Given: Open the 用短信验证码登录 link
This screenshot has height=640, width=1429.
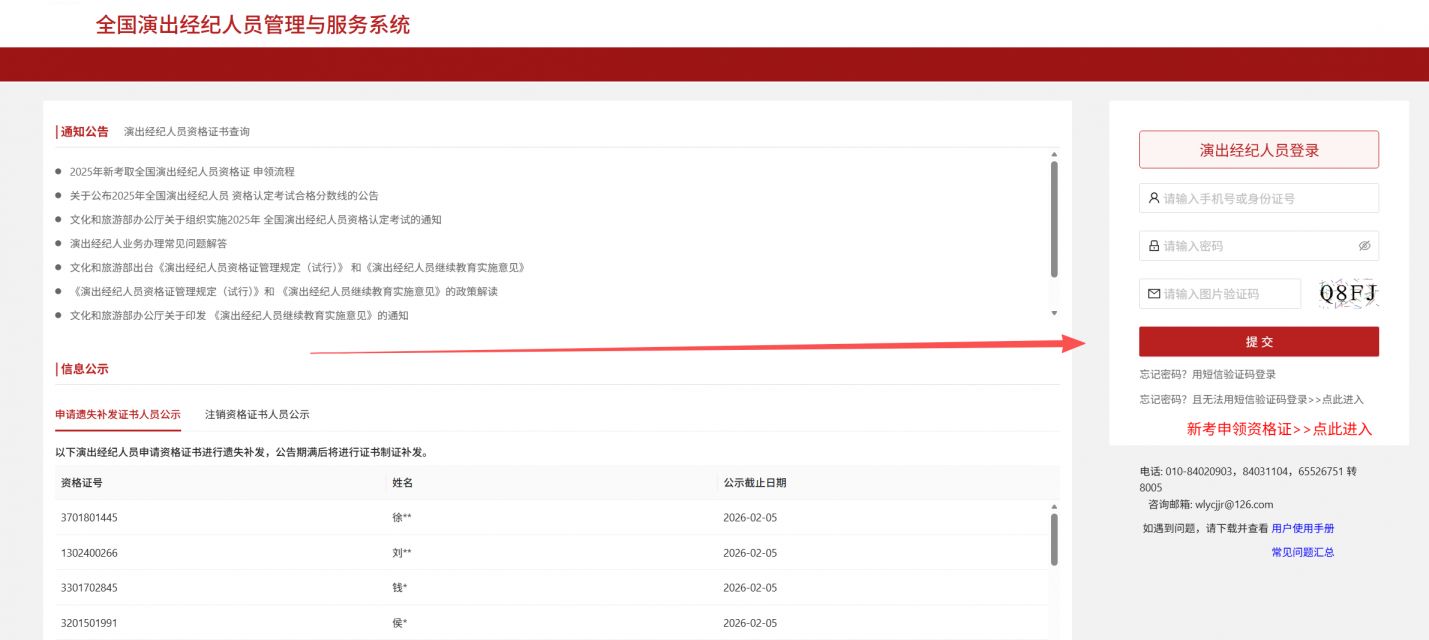Looking at the screenshot, I should tap(1234, 374).
